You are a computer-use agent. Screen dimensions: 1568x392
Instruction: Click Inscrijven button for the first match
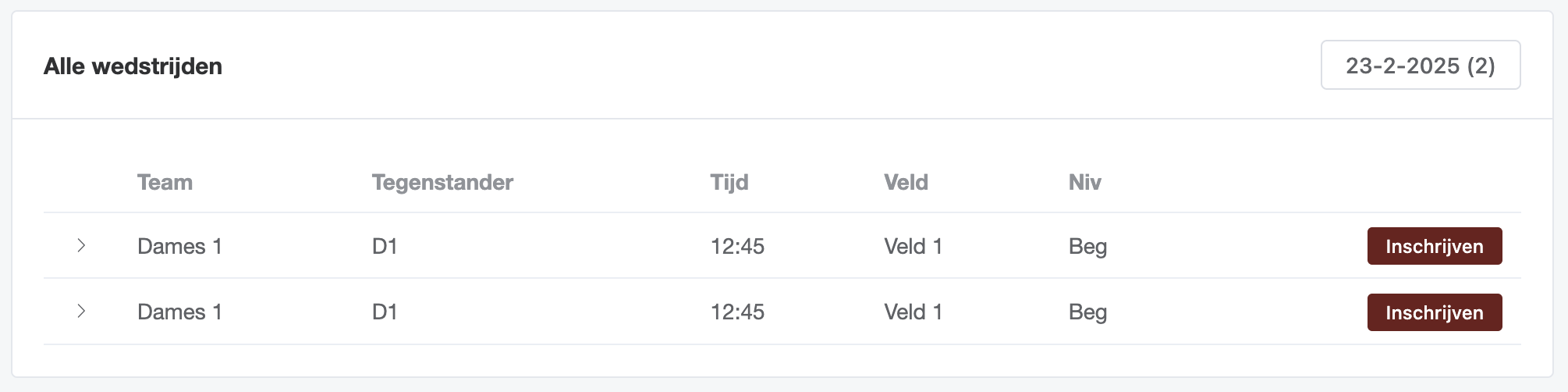coord(1435,246)
